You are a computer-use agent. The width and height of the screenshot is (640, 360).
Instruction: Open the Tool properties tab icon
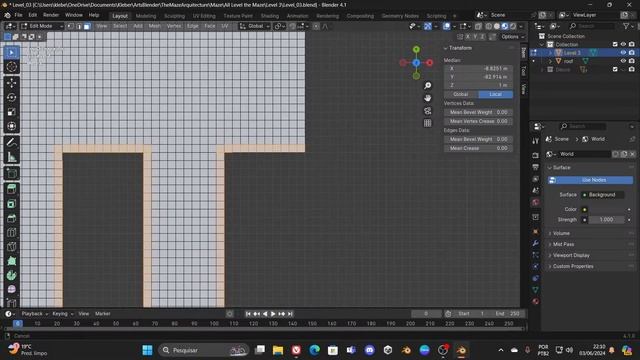point(536,141)
